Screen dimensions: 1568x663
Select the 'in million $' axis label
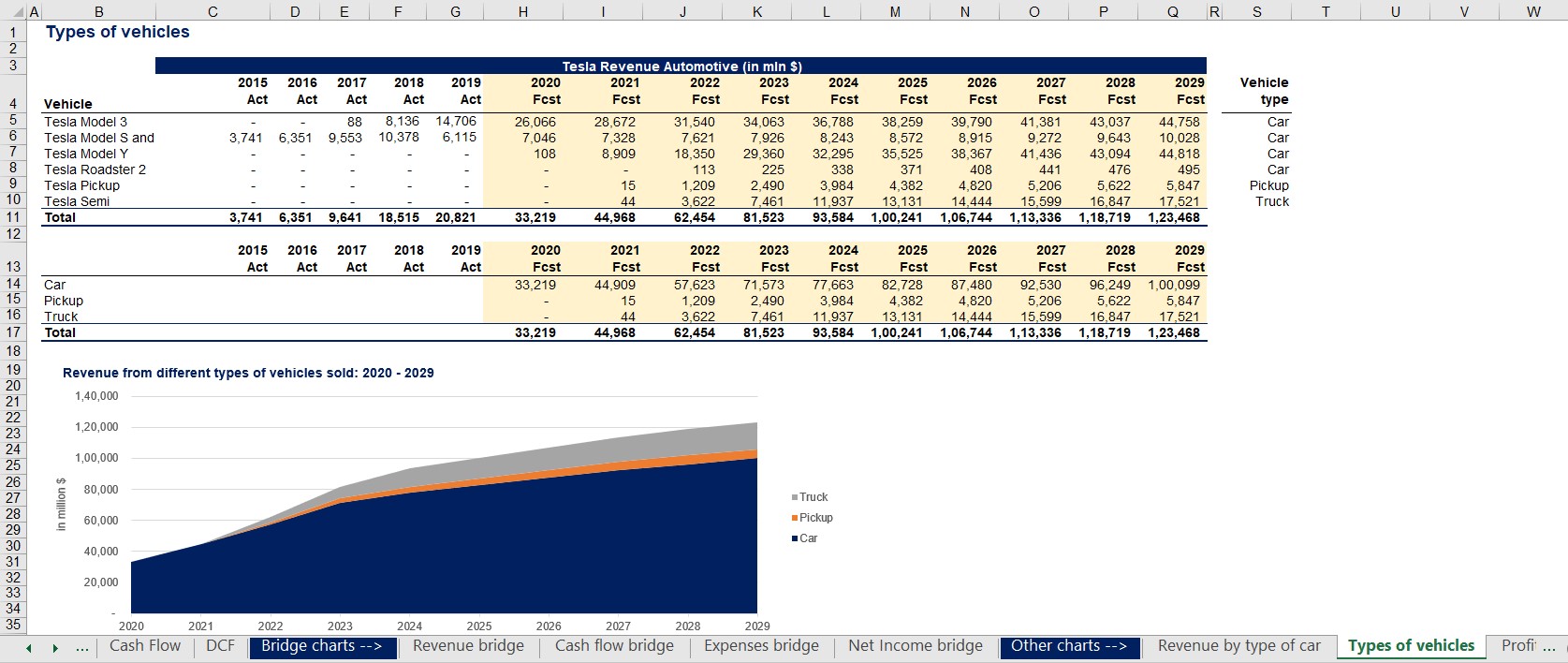pos(62,505)
